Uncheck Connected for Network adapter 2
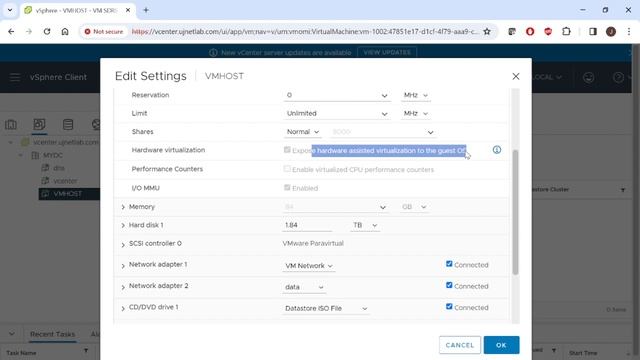The height and width of the screenshot is (360, 640). click(x=449, y=285)
